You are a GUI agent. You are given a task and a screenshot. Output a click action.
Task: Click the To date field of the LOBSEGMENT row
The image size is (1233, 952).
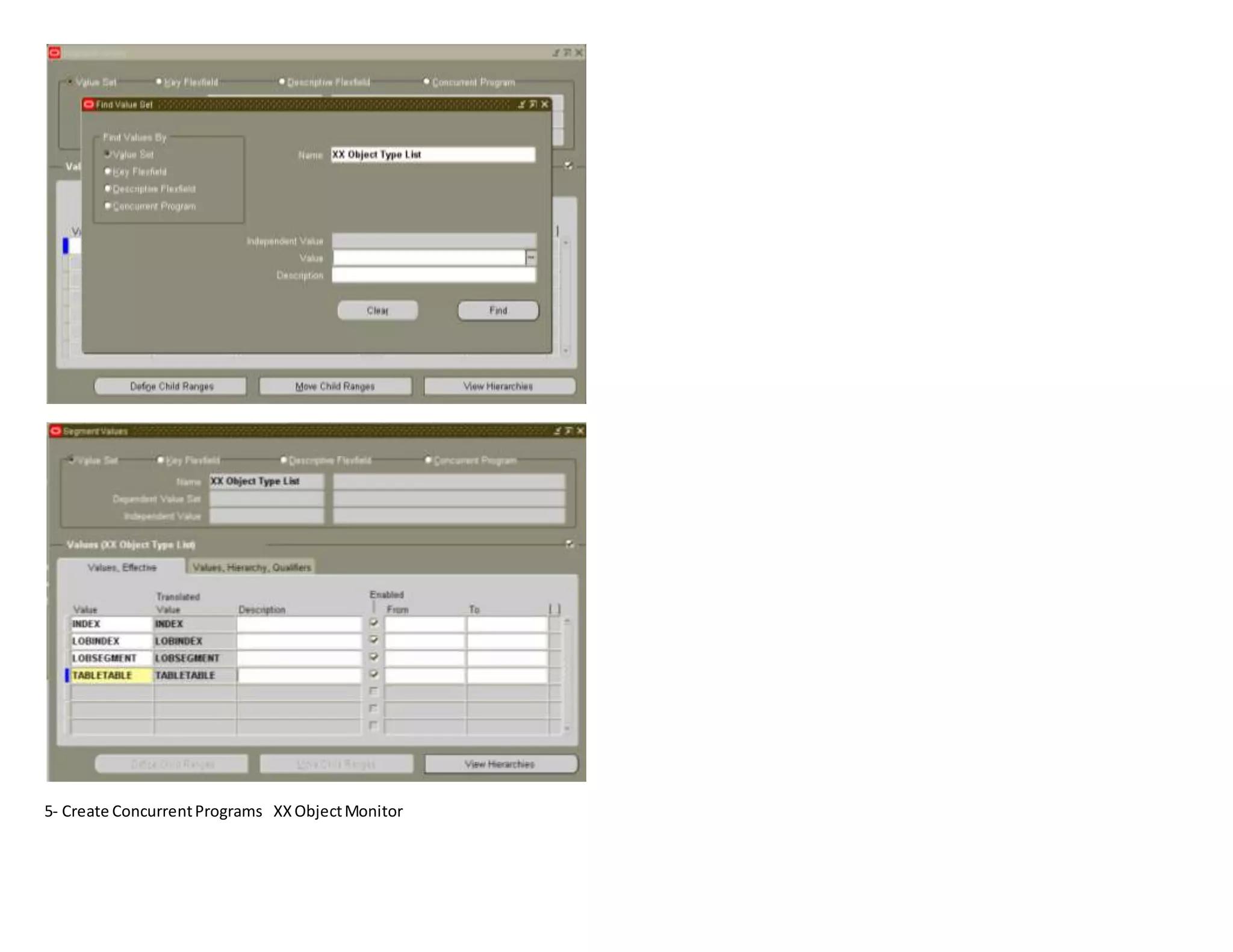(508, 658)
